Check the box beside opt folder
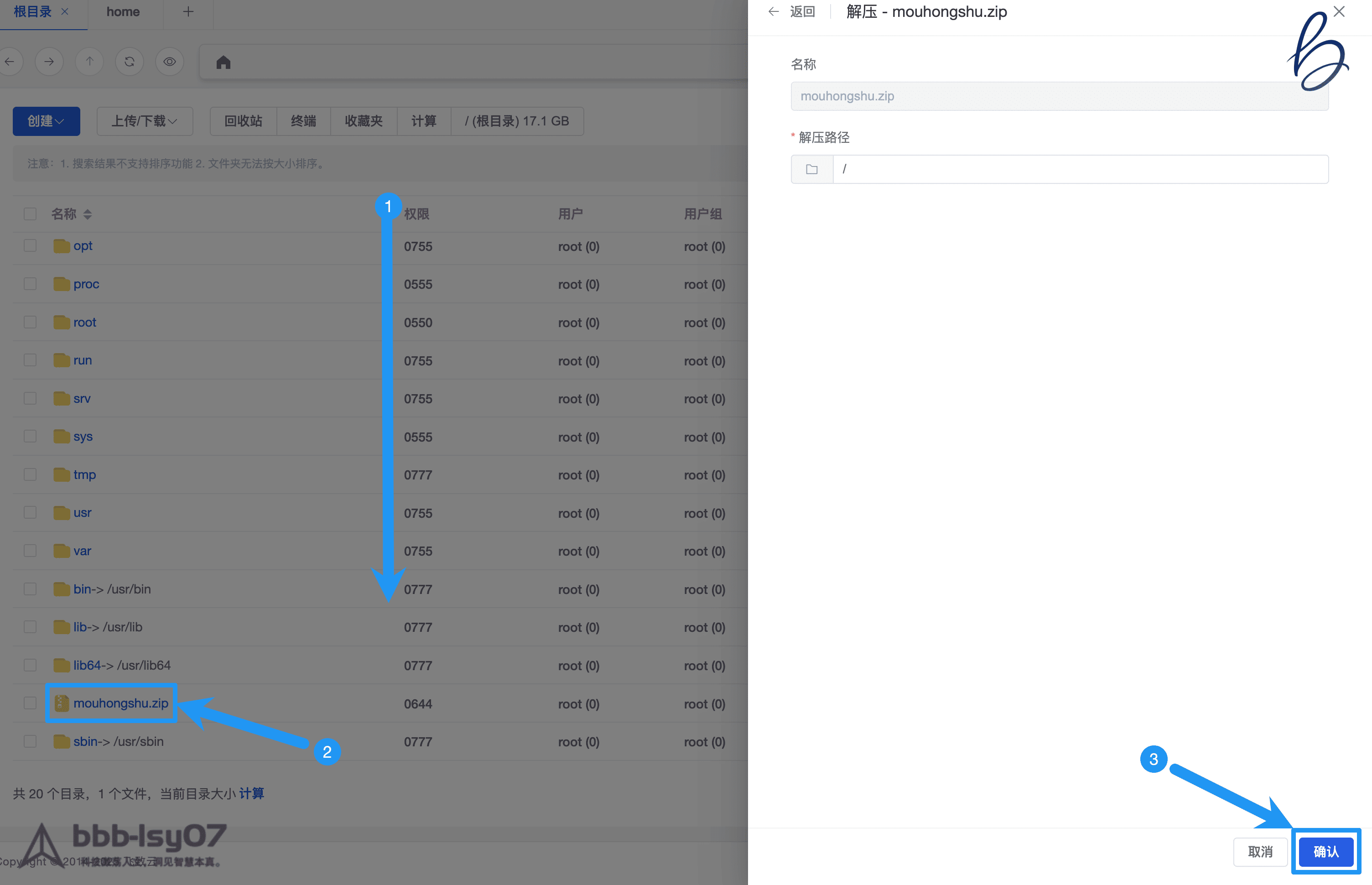Viewport: 1372px width, 885px height. pyautogui.click(x=30, y=246)
